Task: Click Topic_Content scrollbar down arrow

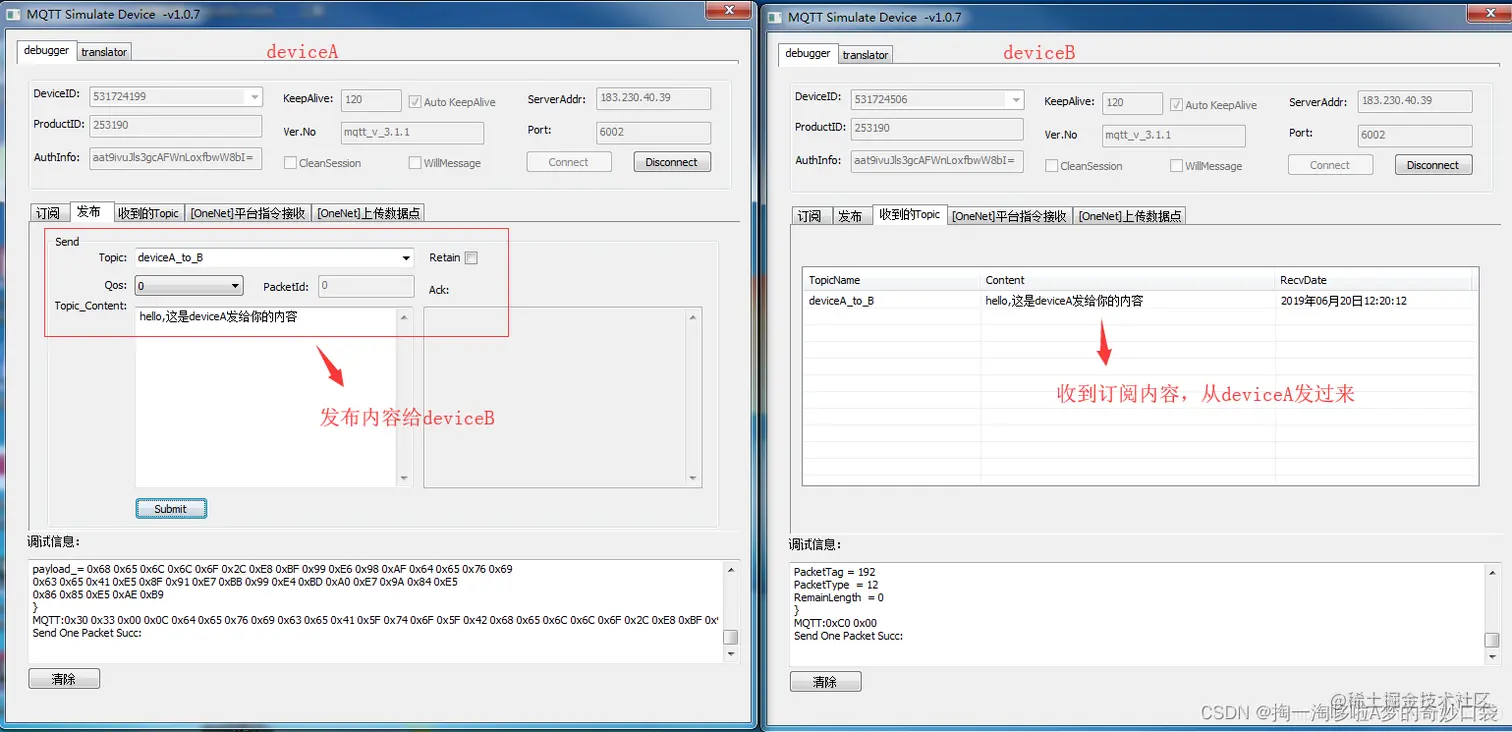Action: click(404, 479)
